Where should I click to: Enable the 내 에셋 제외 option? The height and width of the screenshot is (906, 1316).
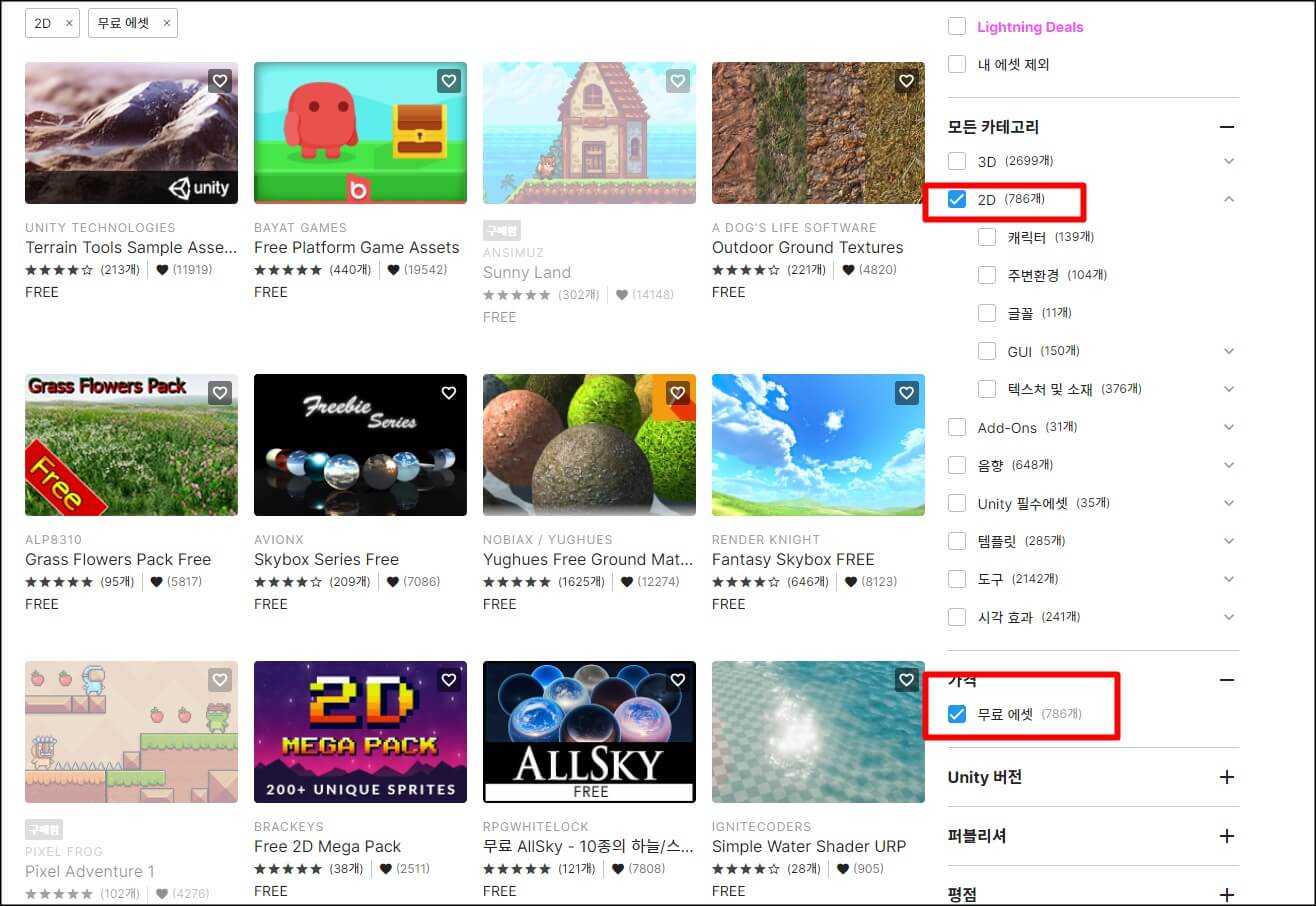(956, 64)
